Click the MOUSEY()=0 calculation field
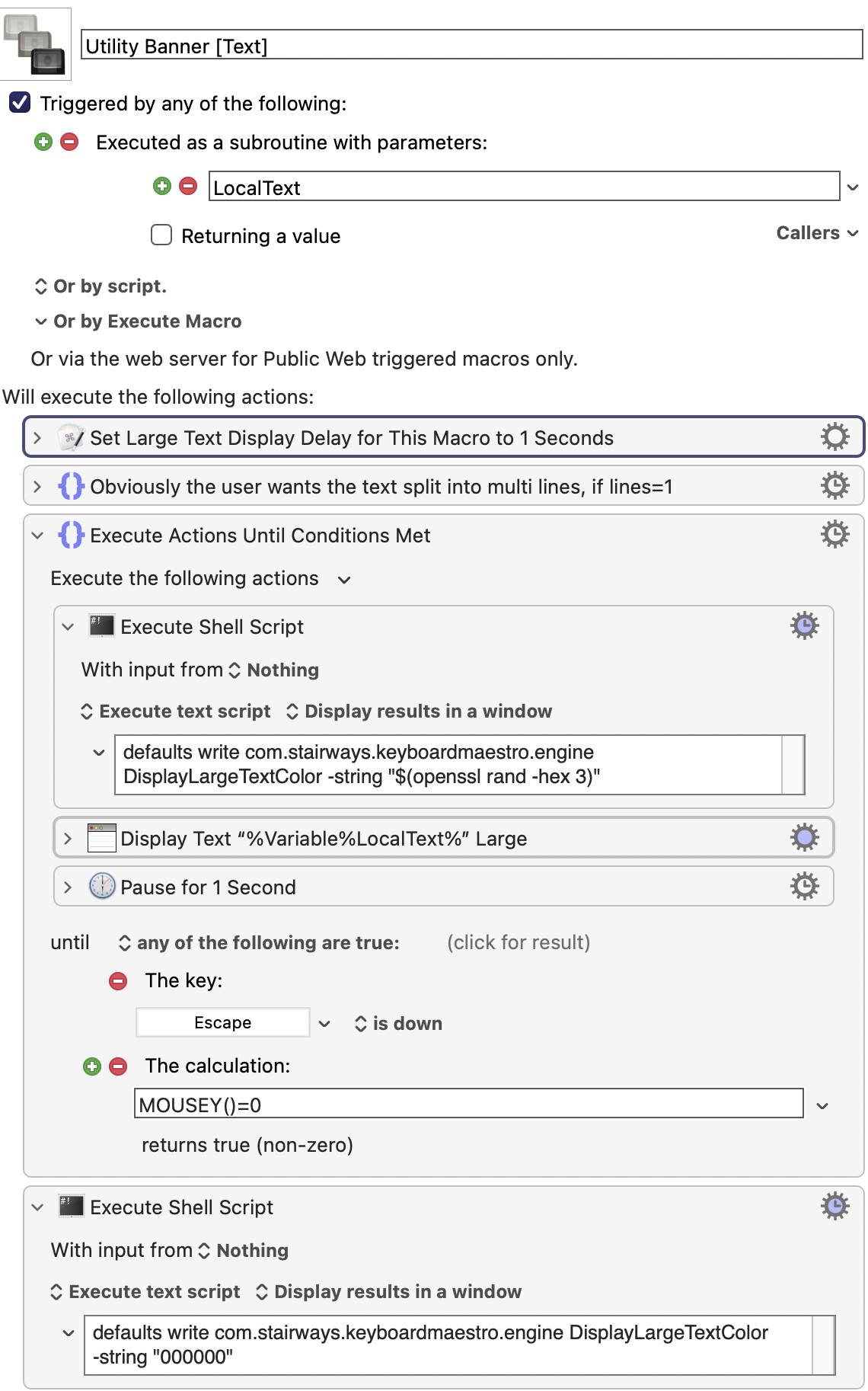868x1391 pixels. pos(468,1105)
